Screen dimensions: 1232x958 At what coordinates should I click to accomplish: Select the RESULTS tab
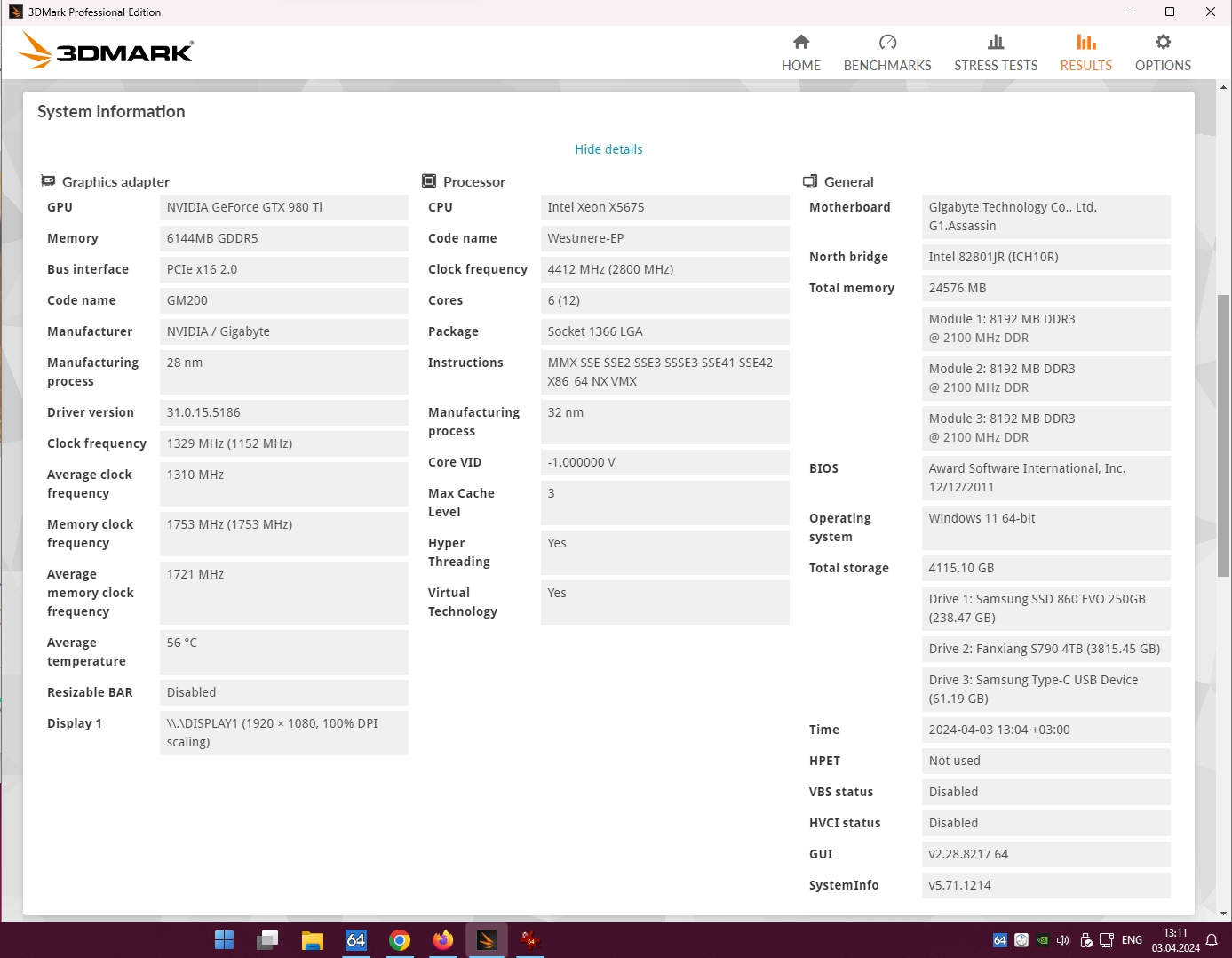point(1085,53)
